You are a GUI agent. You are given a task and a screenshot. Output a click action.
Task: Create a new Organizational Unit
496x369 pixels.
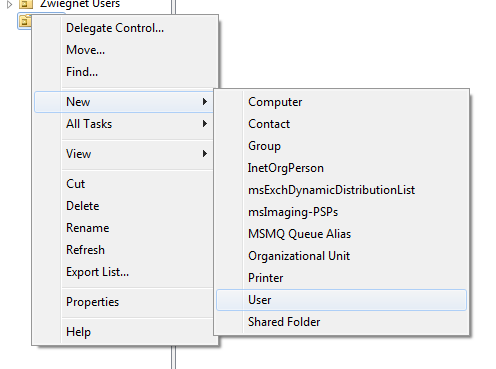[x=341, y=256]
